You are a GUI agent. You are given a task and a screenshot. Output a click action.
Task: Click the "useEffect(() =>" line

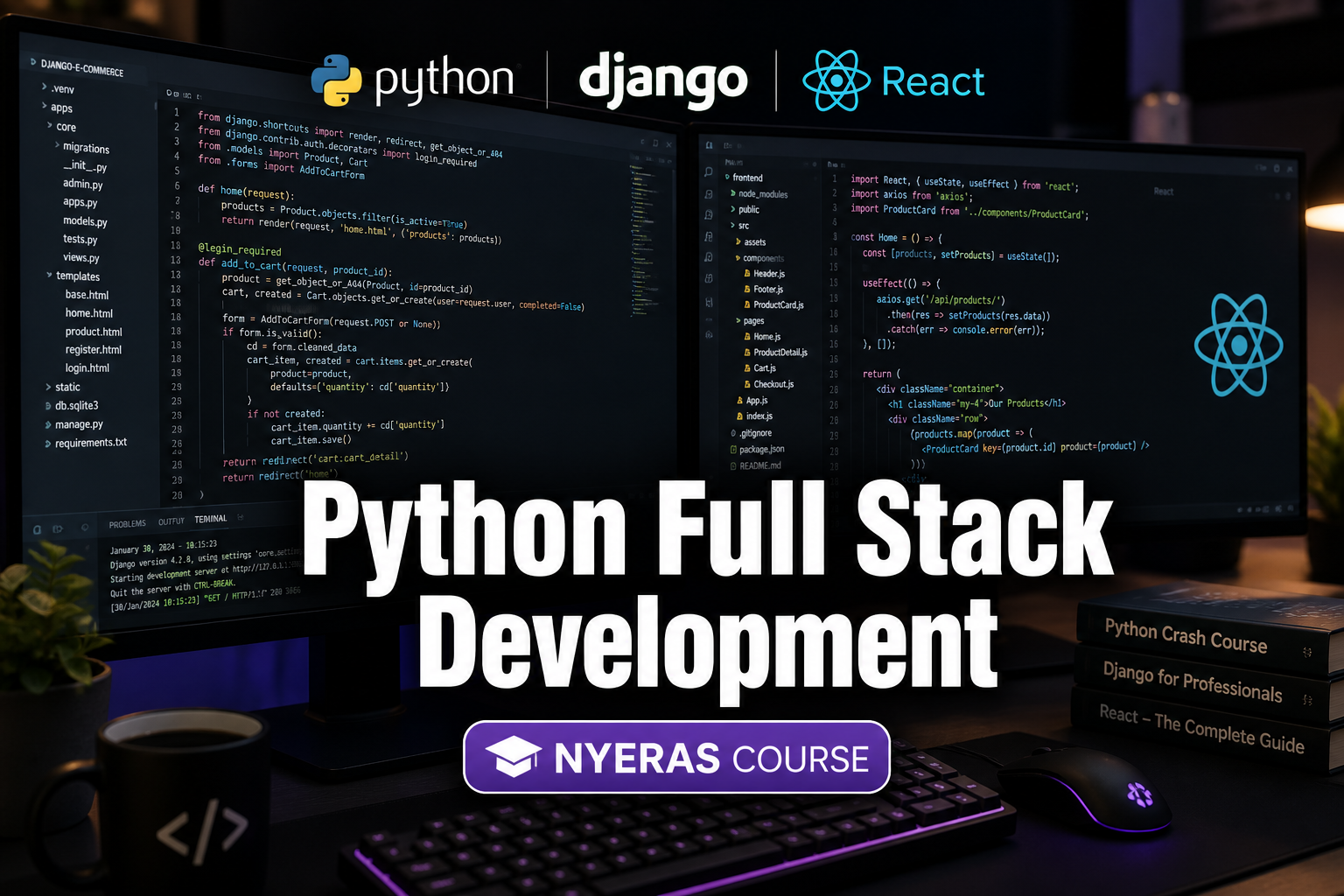click(x=901, y=283)
